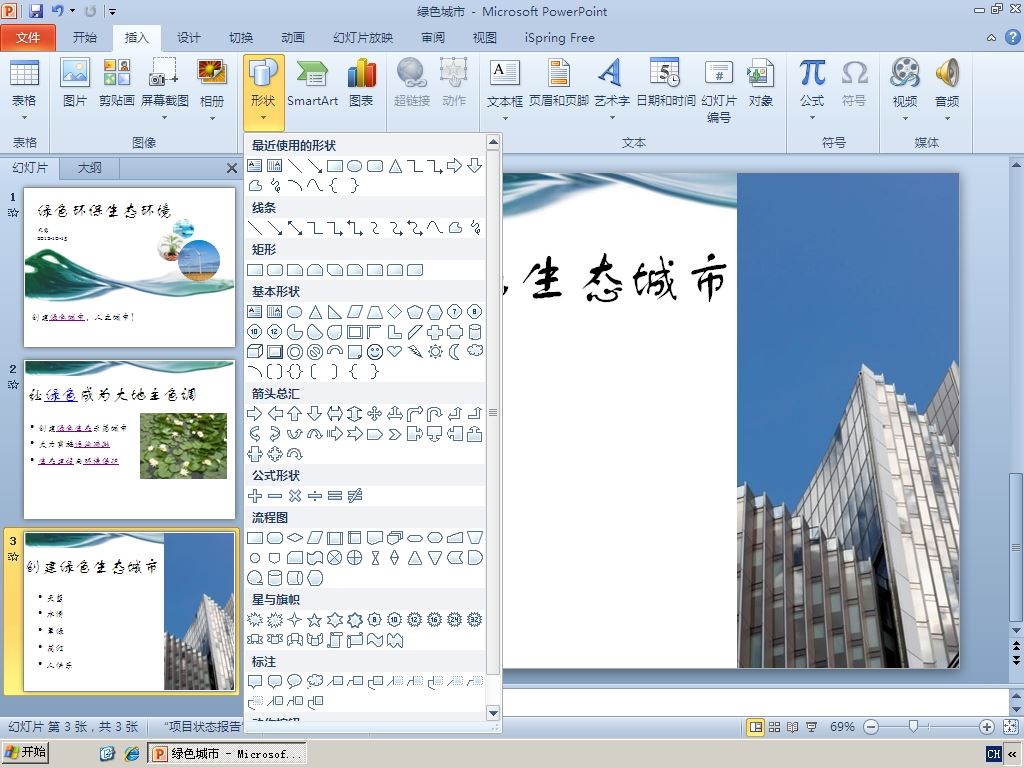The width and height of the screenshot is (1024, 768).
Task: Launch Internet Explorer from quick launch
Action: [x=131, y=754]
